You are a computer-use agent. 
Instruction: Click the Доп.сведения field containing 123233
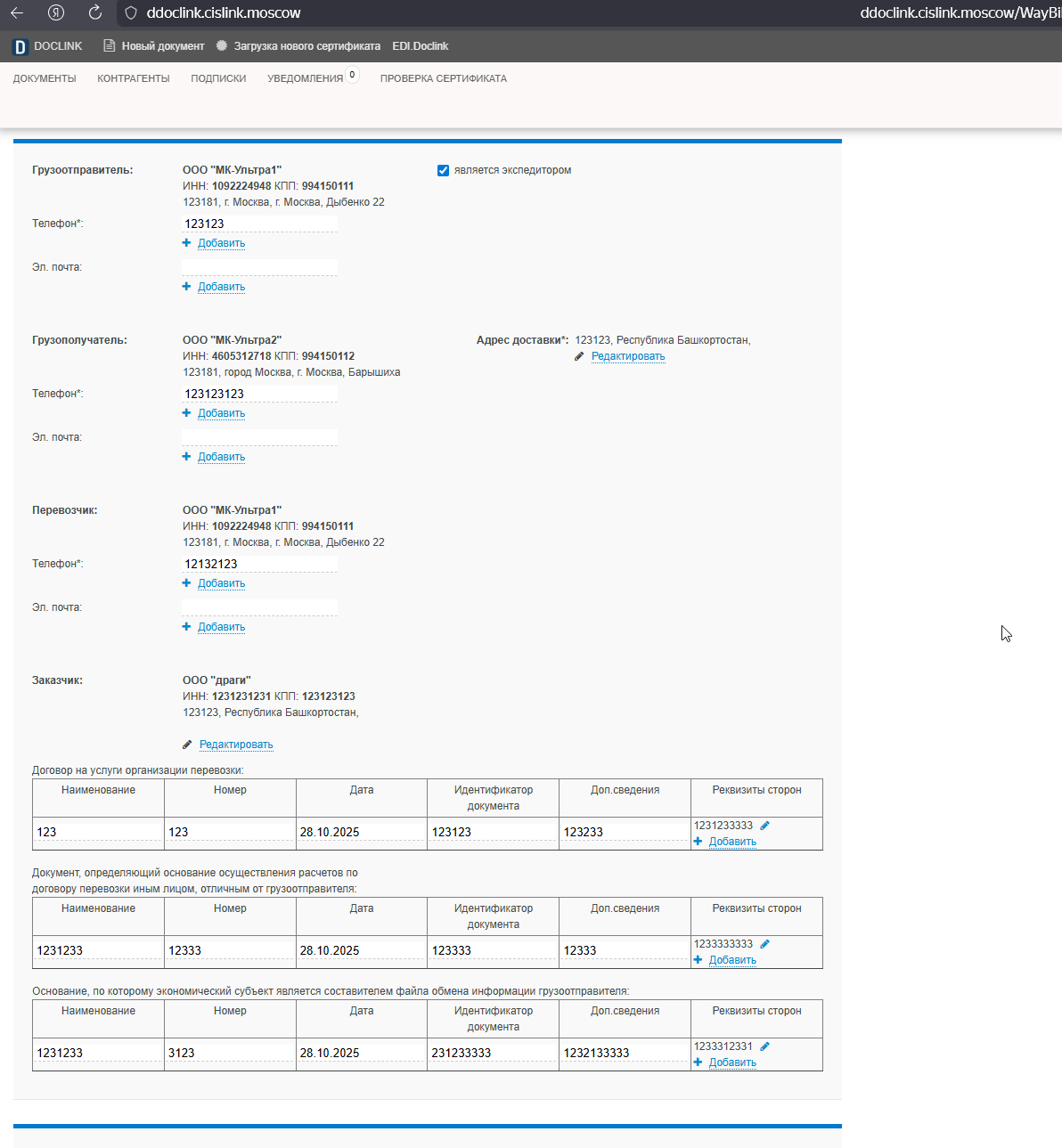[x=625, y=832]
